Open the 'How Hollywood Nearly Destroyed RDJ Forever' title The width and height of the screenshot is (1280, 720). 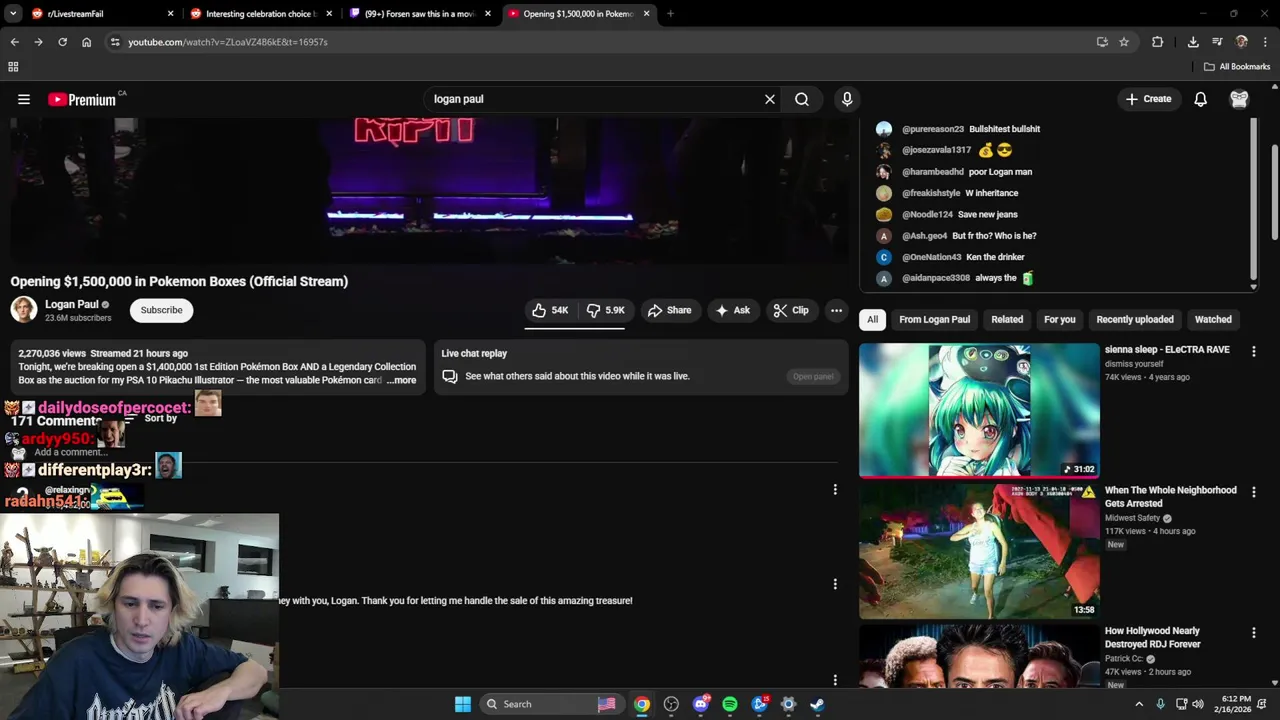coord(1152,638)
